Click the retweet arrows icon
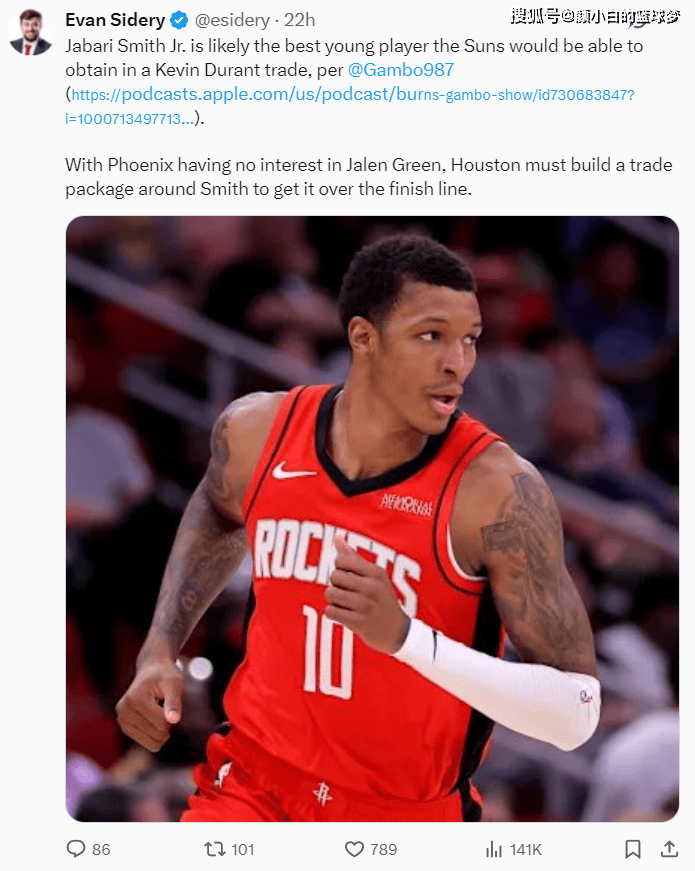 (214, 849)
